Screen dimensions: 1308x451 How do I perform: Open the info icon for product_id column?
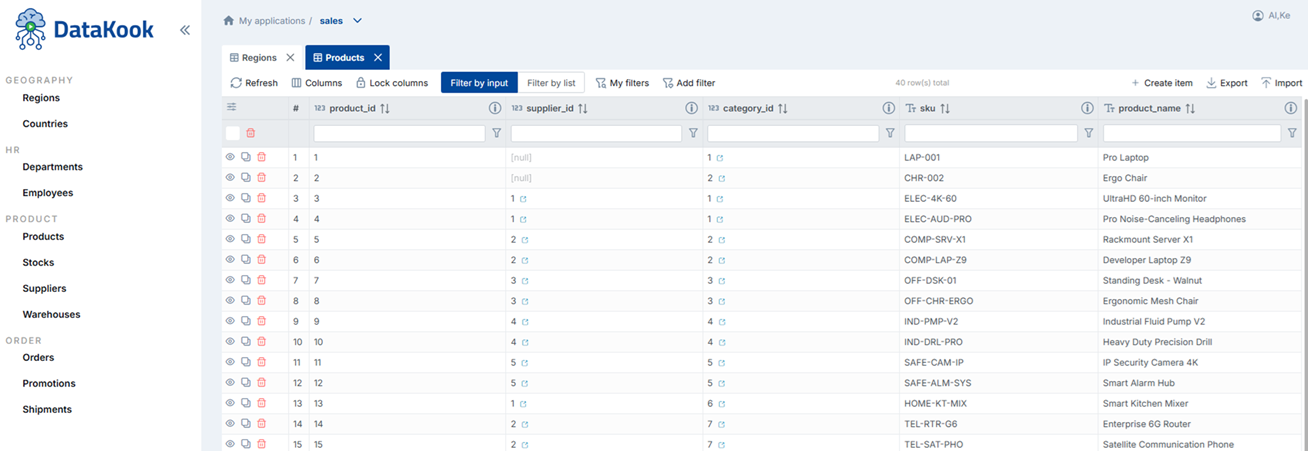[494, 108]
